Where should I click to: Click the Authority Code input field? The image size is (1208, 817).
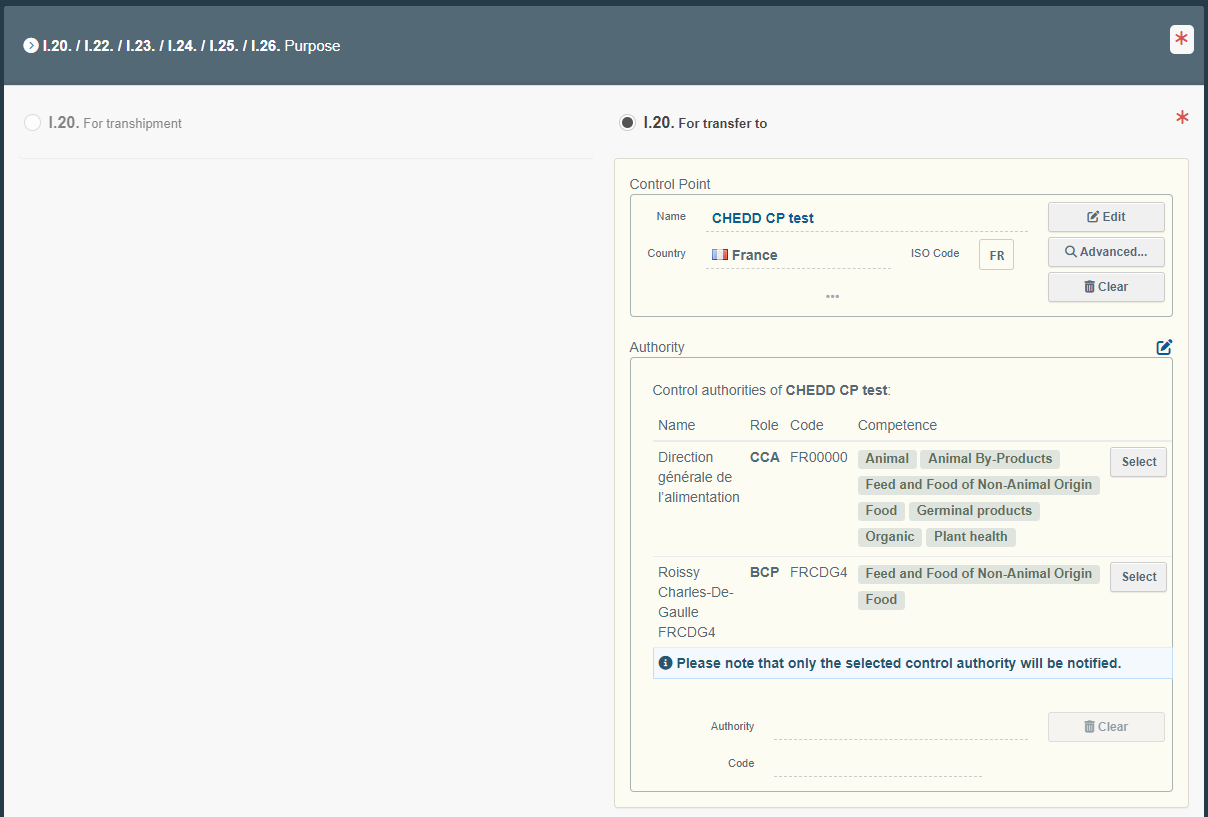tap(877, 764)
